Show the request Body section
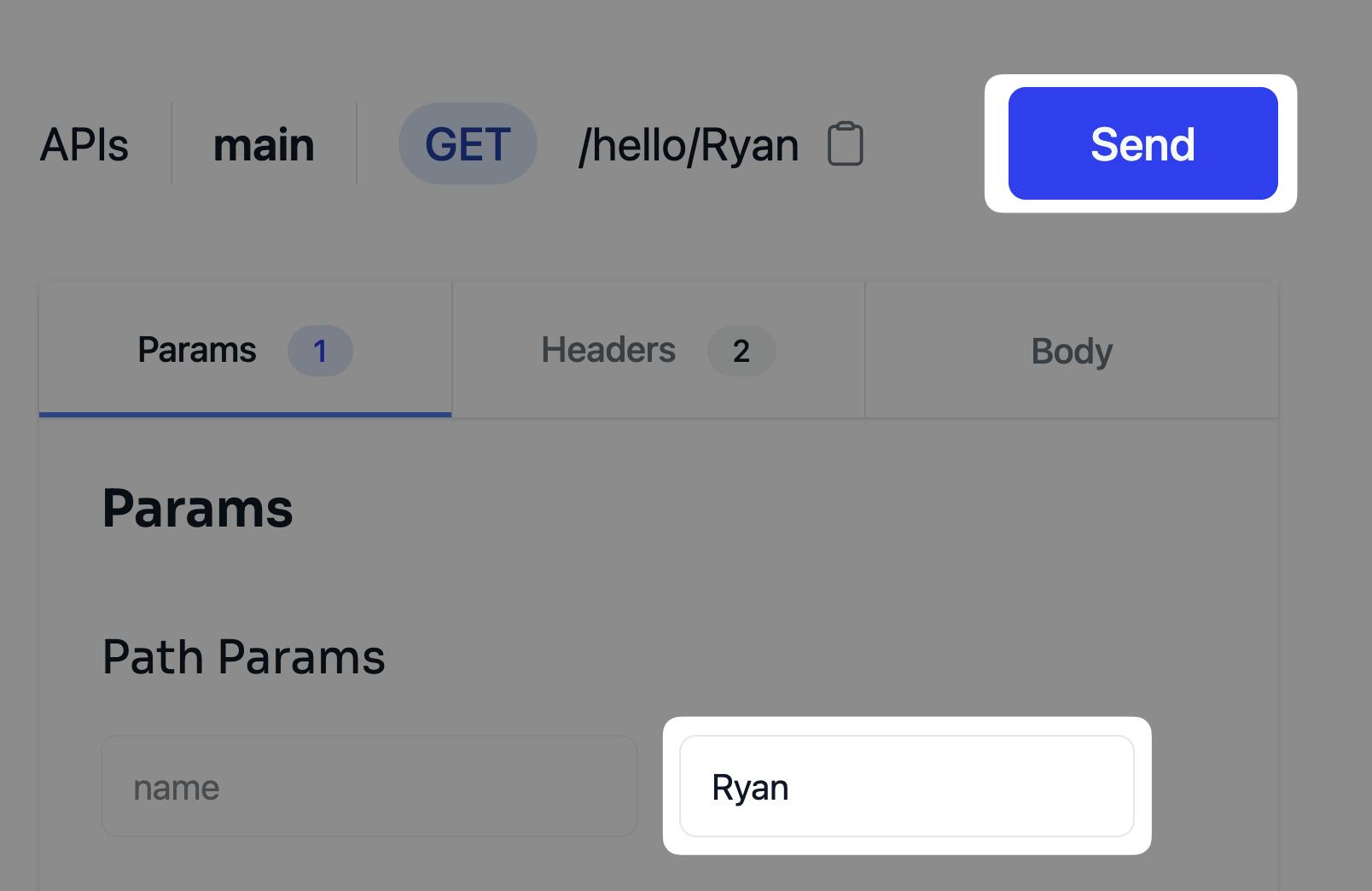Viewport: 1372px width, 891px height. pos(1071,351)
